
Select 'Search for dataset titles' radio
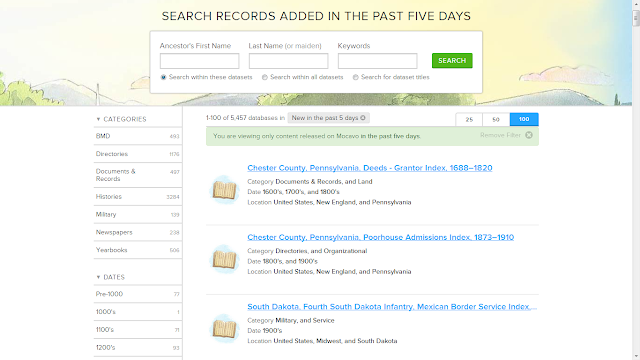(x=356, y=77)
